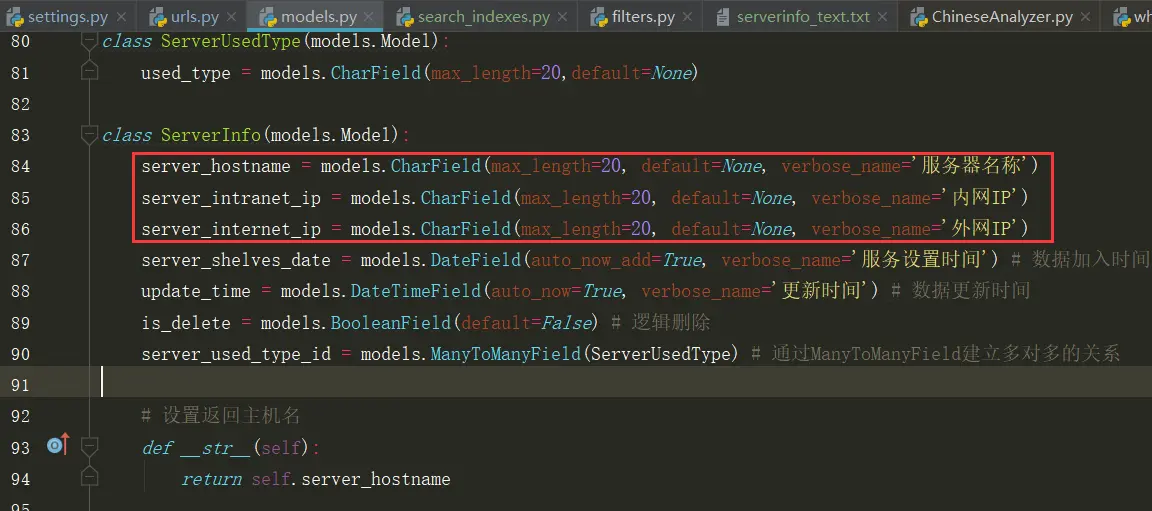Click the '内网IP' string
Screen dimensions: 1152x511
979,198
